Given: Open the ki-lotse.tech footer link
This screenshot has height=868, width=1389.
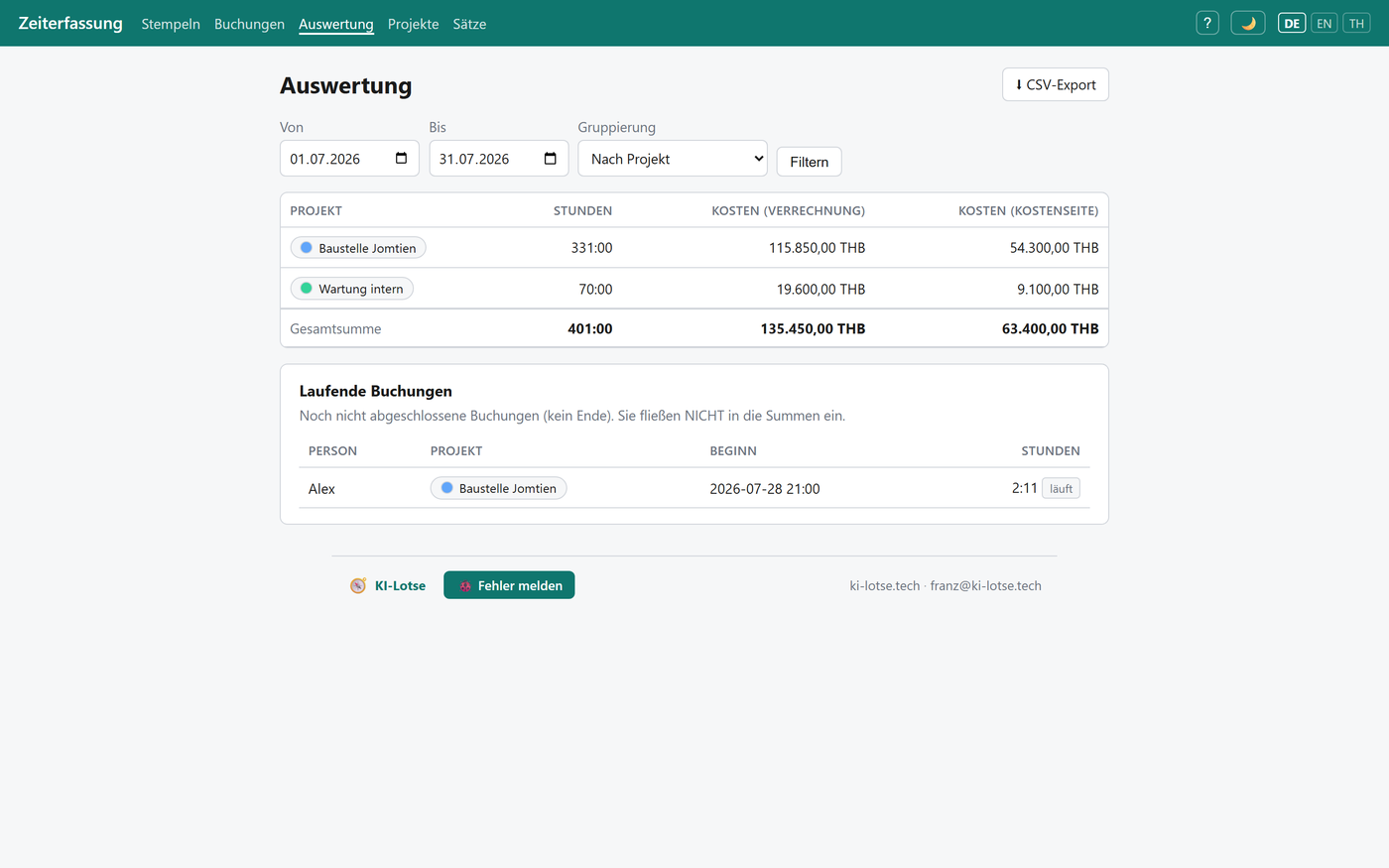Looking at the screenshot, I should [x=884, y=586].
